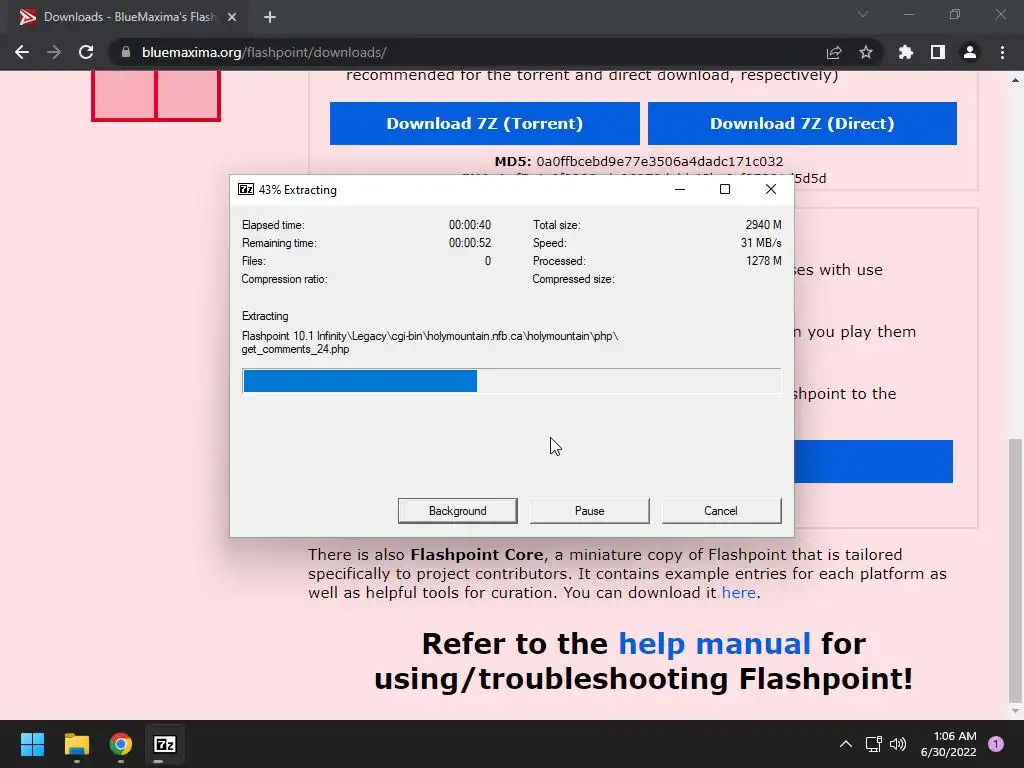Open the 'help manual' link
Screen dimensions: 1024x768
(x=714, y=644)
